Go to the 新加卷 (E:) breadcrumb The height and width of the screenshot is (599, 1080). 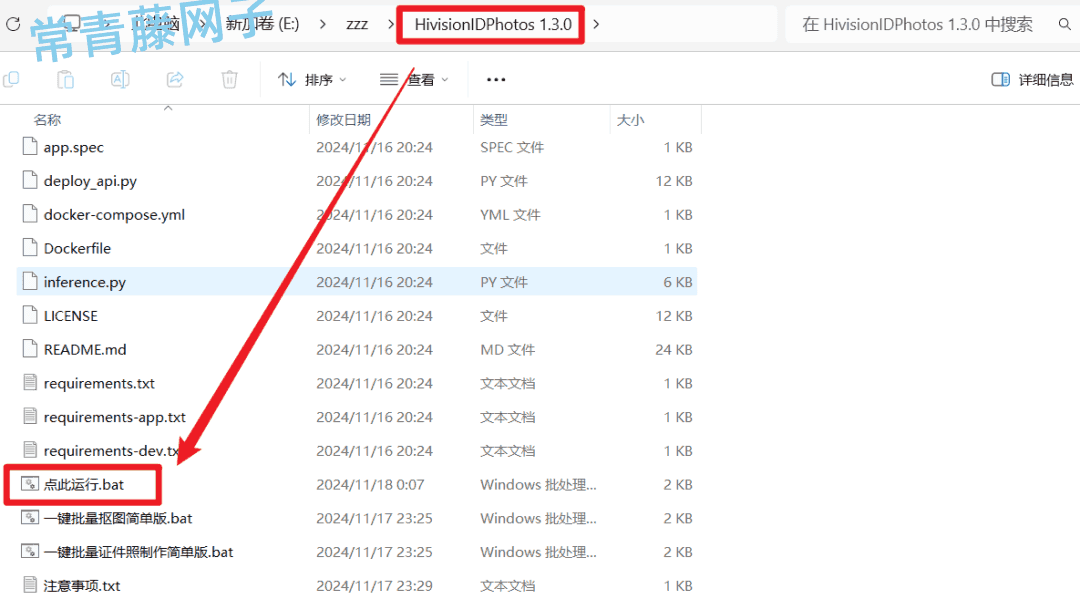[262, 25]
